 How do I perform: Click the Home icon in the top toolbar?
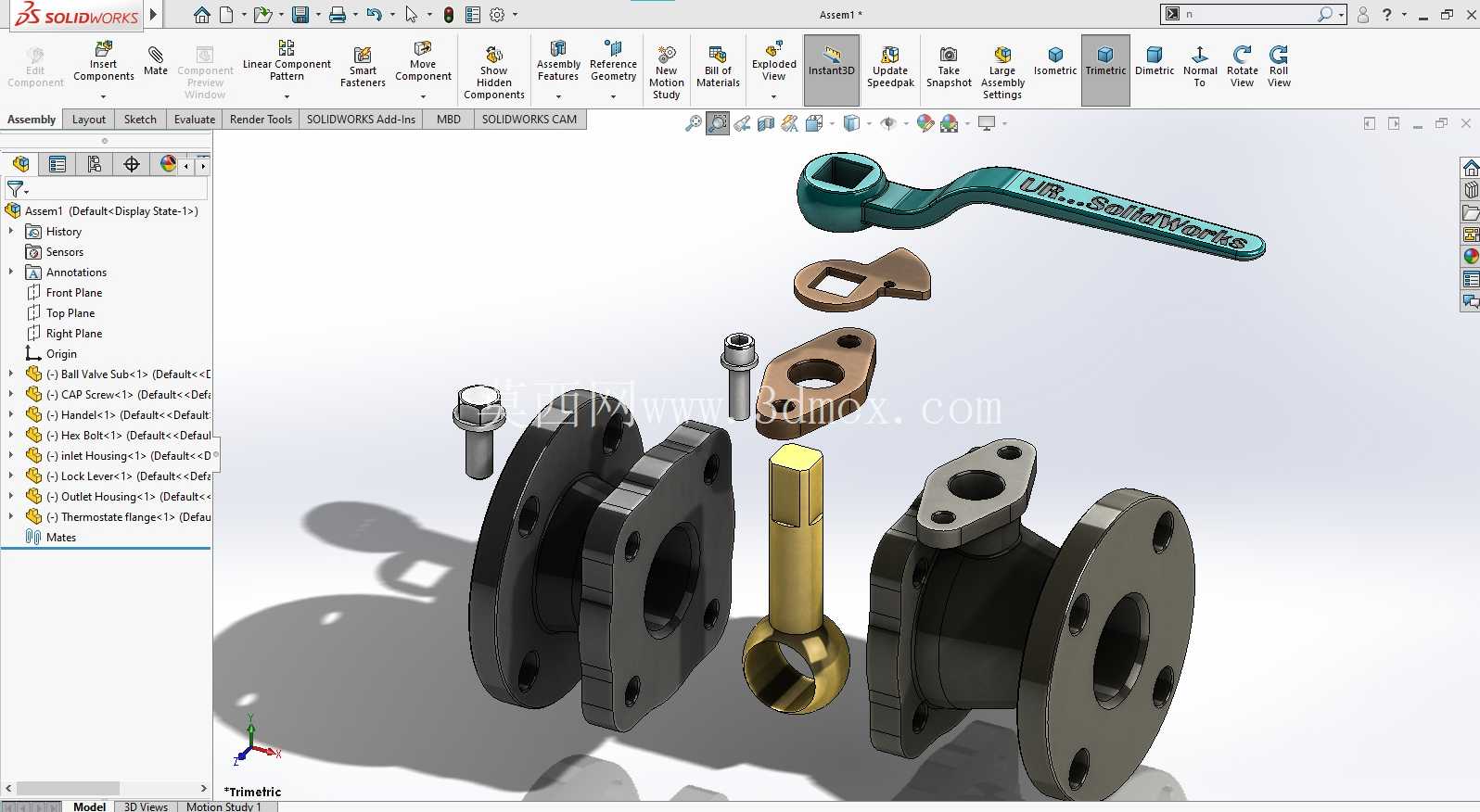tap(202, 15)
